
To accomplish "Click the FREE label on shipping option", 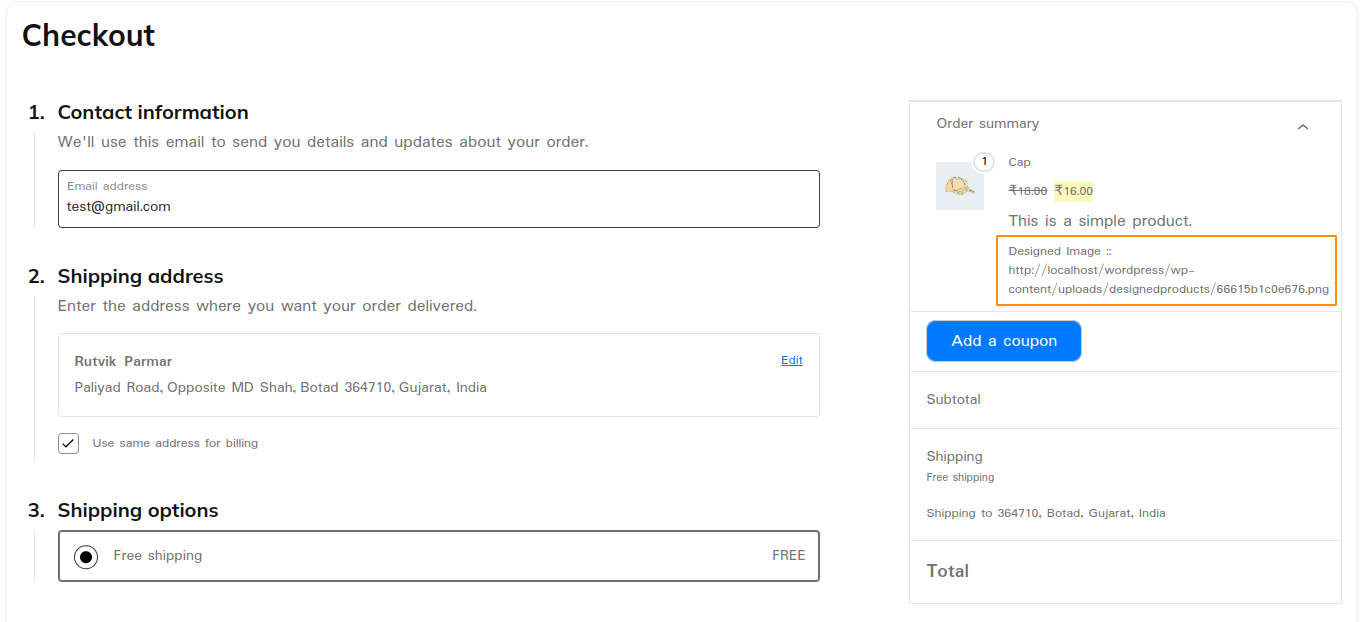I will click(789, 554).
